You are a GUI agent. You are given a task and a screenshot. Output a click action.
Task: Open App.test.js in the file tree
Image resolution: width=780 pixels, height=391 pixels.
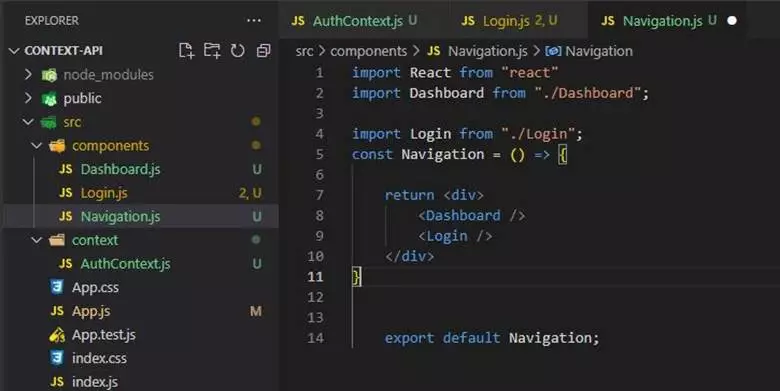click(103, 335)
